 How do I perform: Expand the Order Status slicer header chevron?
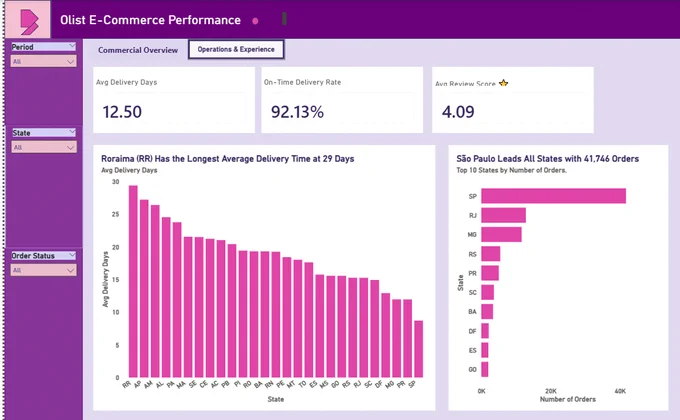pyautogui.click(x=72, y=255)
